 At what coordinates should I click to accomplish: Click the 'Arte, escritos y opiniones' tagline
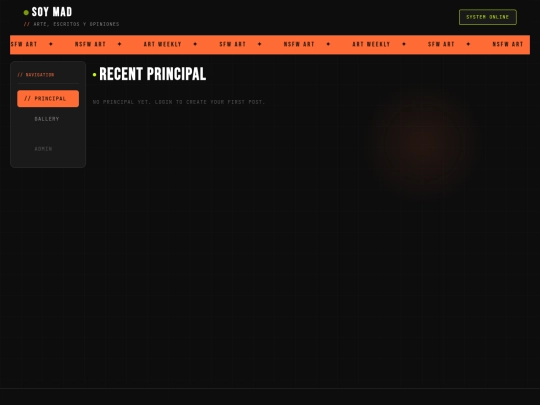(x=76, y=24)
